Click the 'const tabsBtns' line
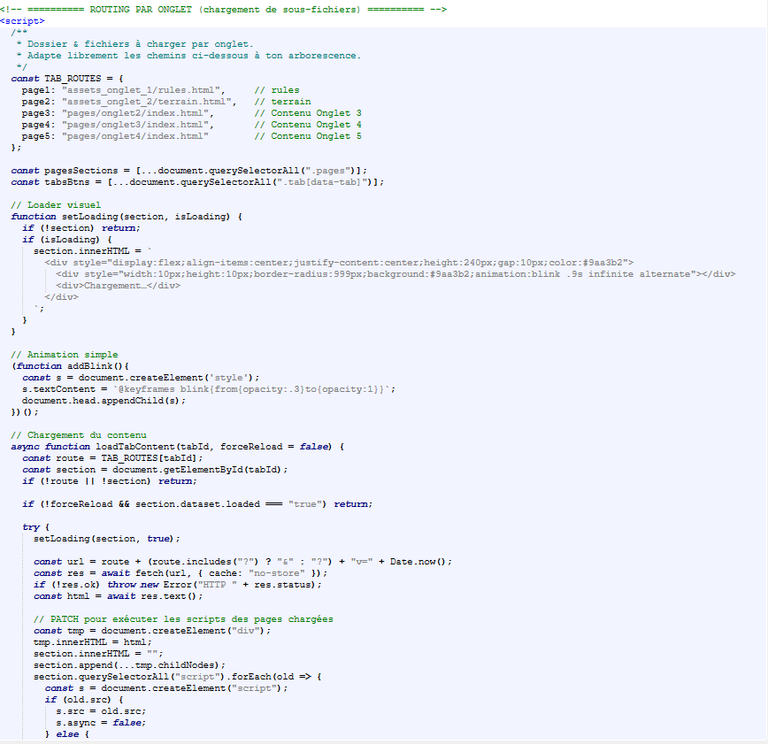 click(x=197, y=182)
